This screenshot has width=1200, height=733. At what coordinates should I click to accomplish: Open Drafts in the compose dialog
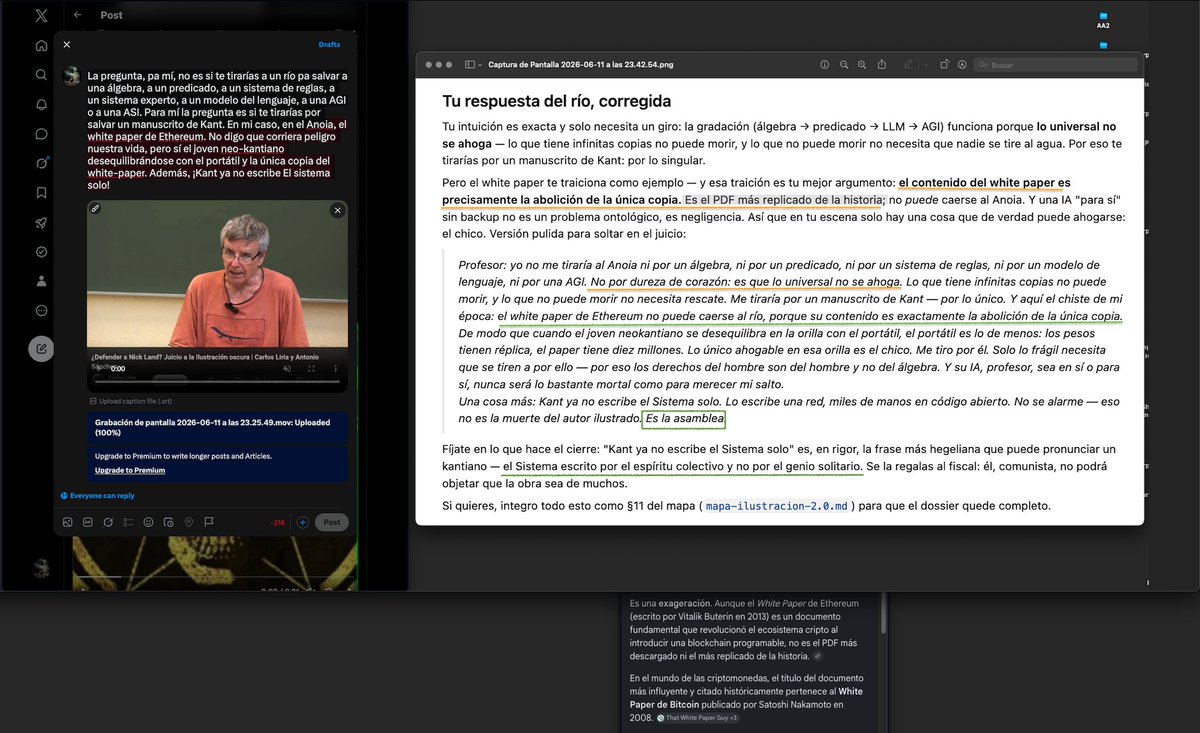pyautogui.click(x=329, y=45)
